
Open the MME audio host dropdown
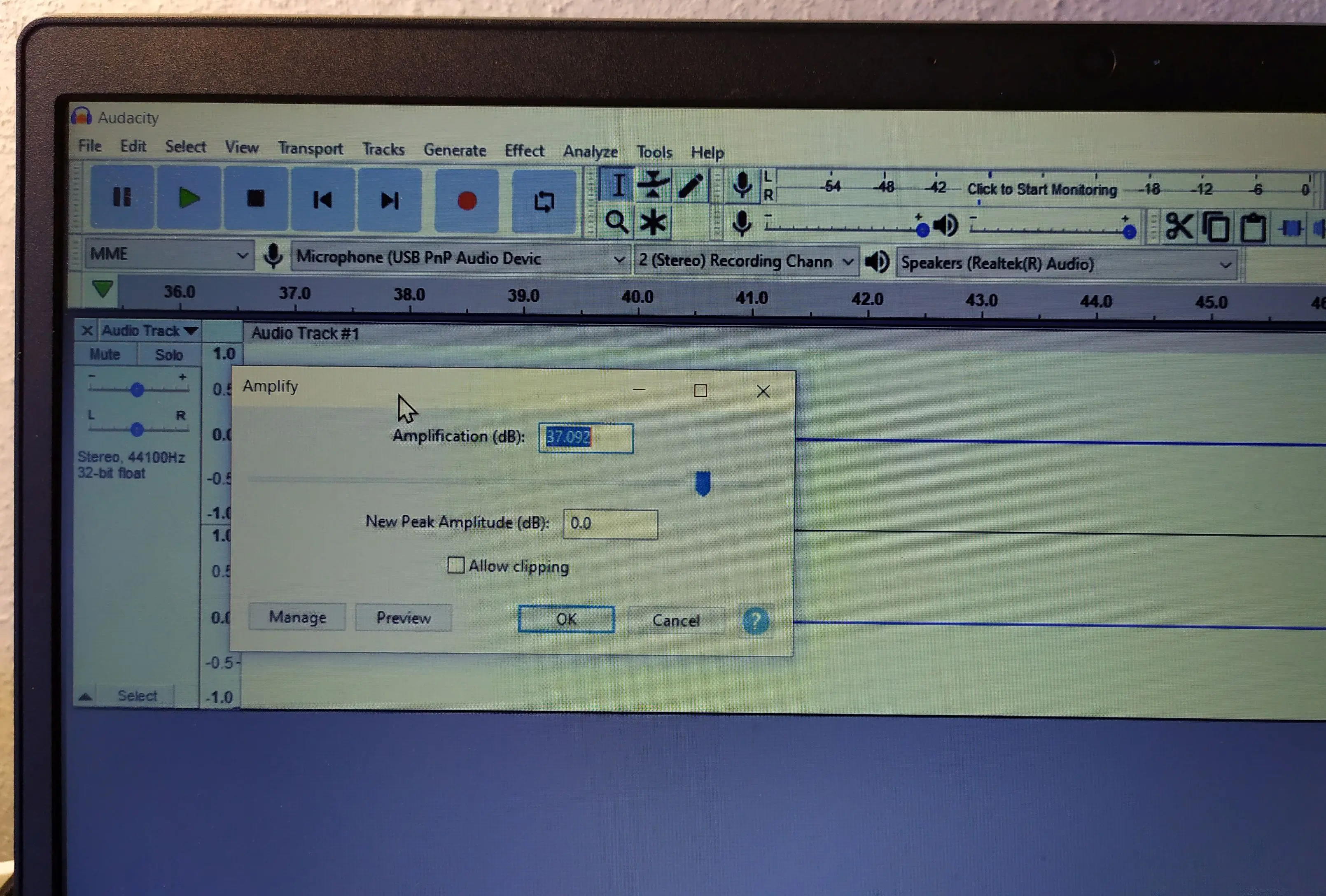click(x=169, y=254)
